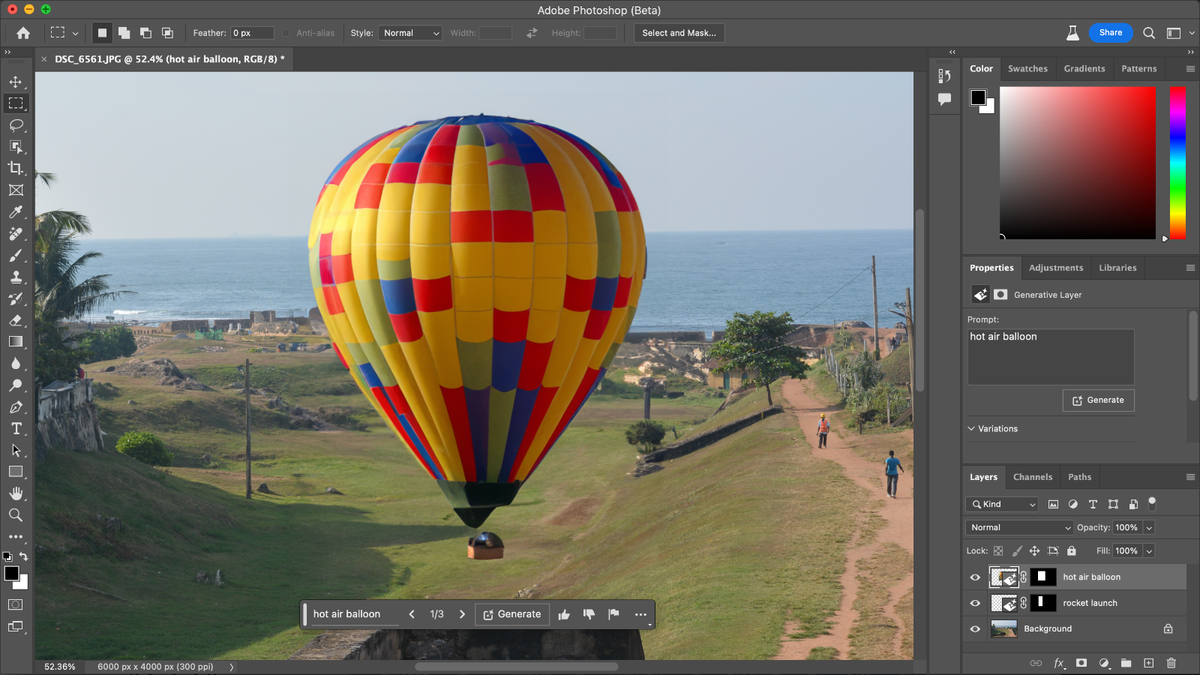Screen dimensions: 1200x675
Task: Click the Select and Mask button
Action: coord(679,32)
